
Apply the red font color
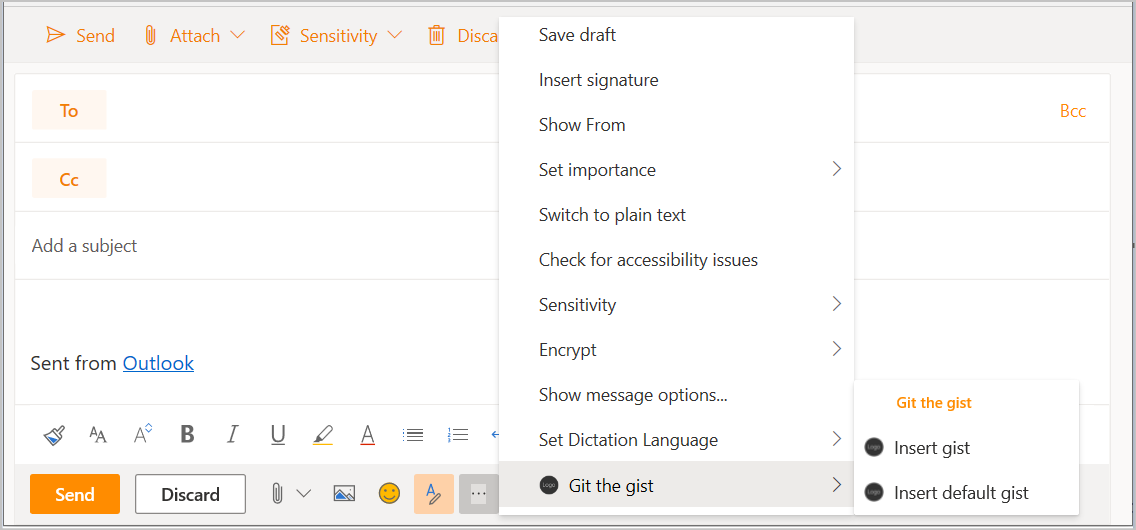tap(368, 434)
